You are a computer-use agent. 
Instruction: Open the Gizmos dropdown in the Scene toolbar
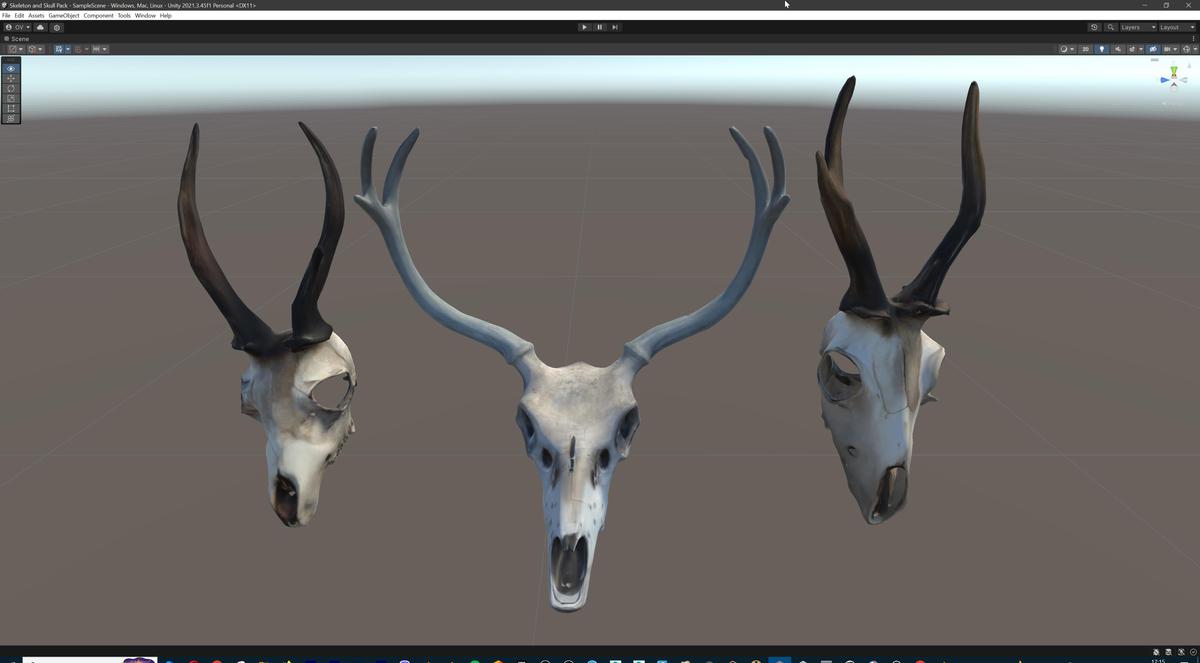tap(1168, 49)
